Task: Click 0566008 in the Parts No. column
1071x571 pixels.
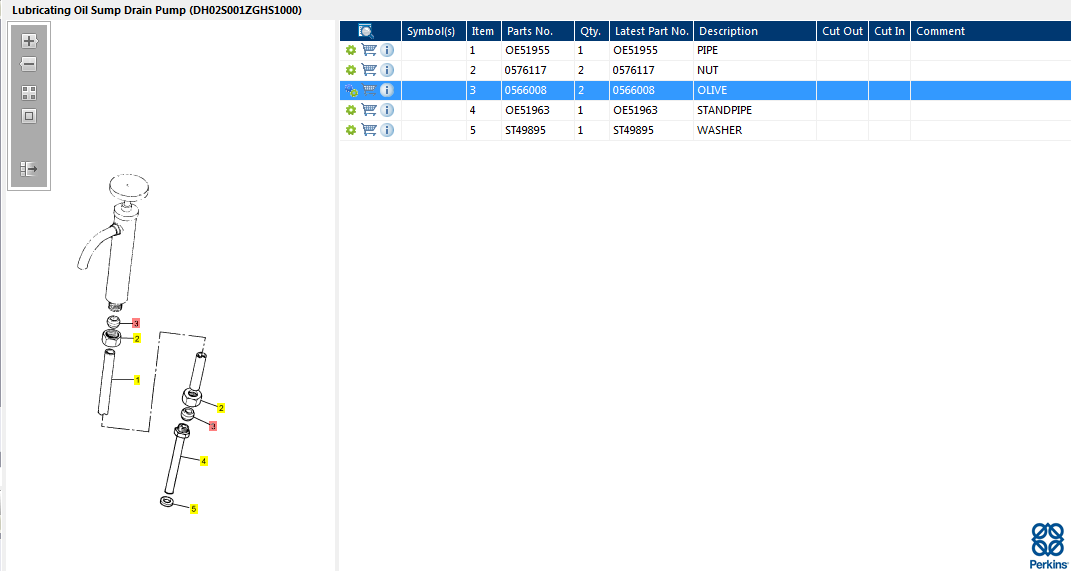Action: 525,90
